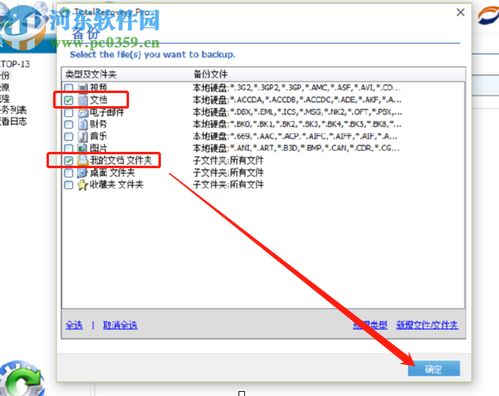The width and height of the screenshot is (499, 396).
Task: Click the star icon of 收藏夹 文件夹
Action: (83, 185)
